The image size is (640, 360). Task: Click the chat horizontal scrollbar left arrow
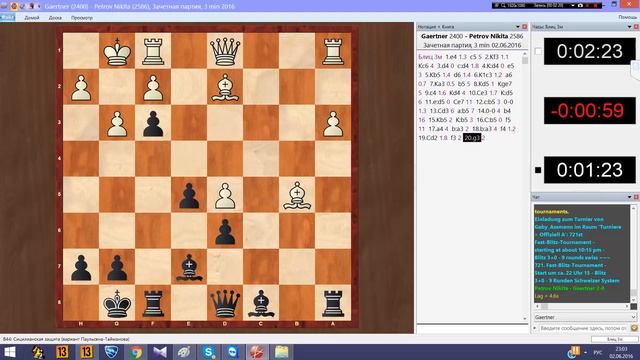(537, 306)
